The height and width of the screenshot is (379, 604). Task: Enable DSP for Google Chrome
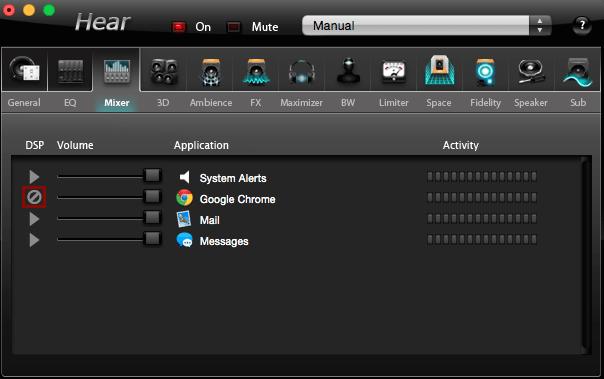pos(34,197)
